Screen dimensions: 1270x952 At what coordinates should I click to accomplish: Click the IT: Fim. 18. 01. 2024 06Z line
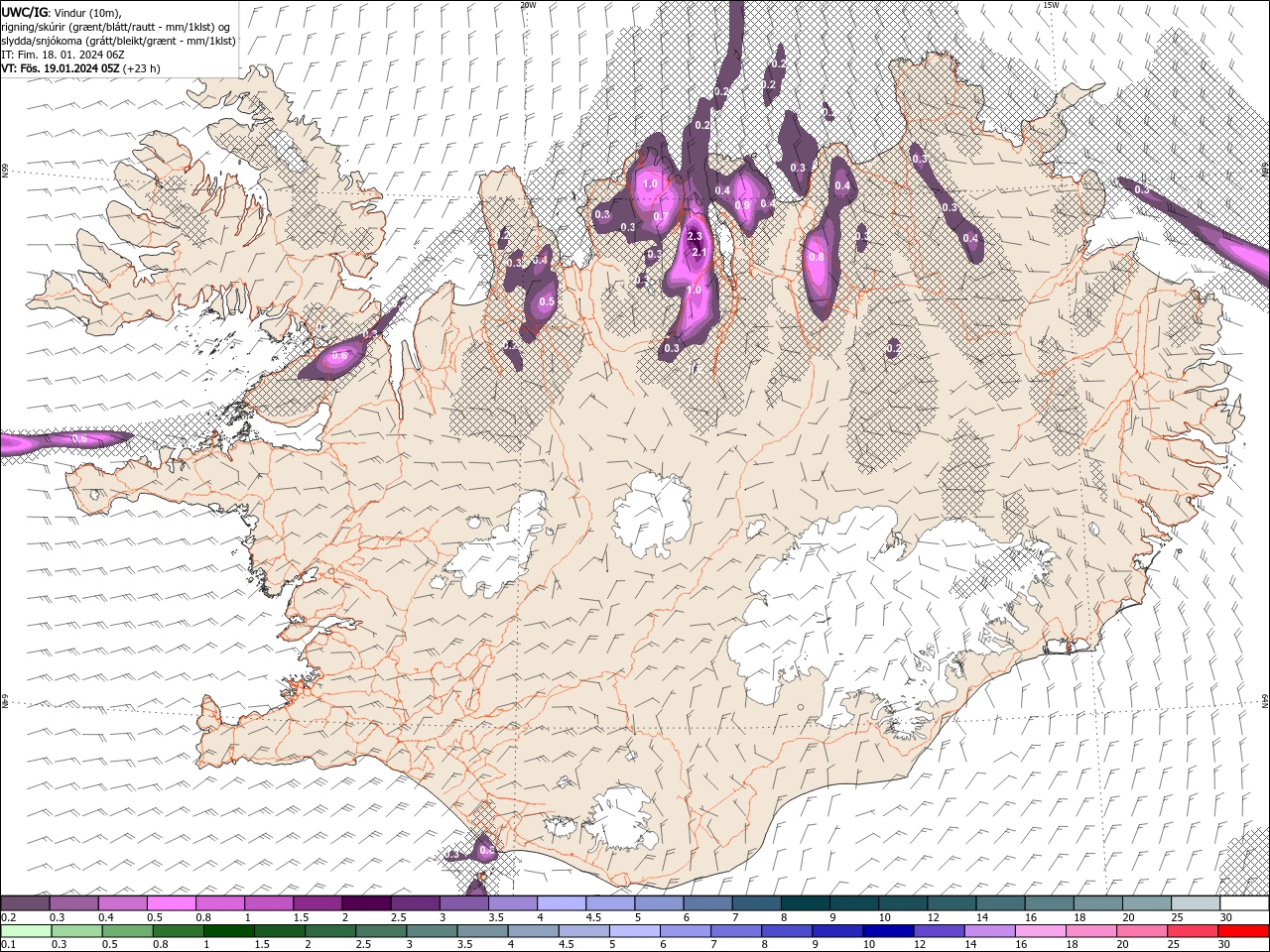(63, 55)
